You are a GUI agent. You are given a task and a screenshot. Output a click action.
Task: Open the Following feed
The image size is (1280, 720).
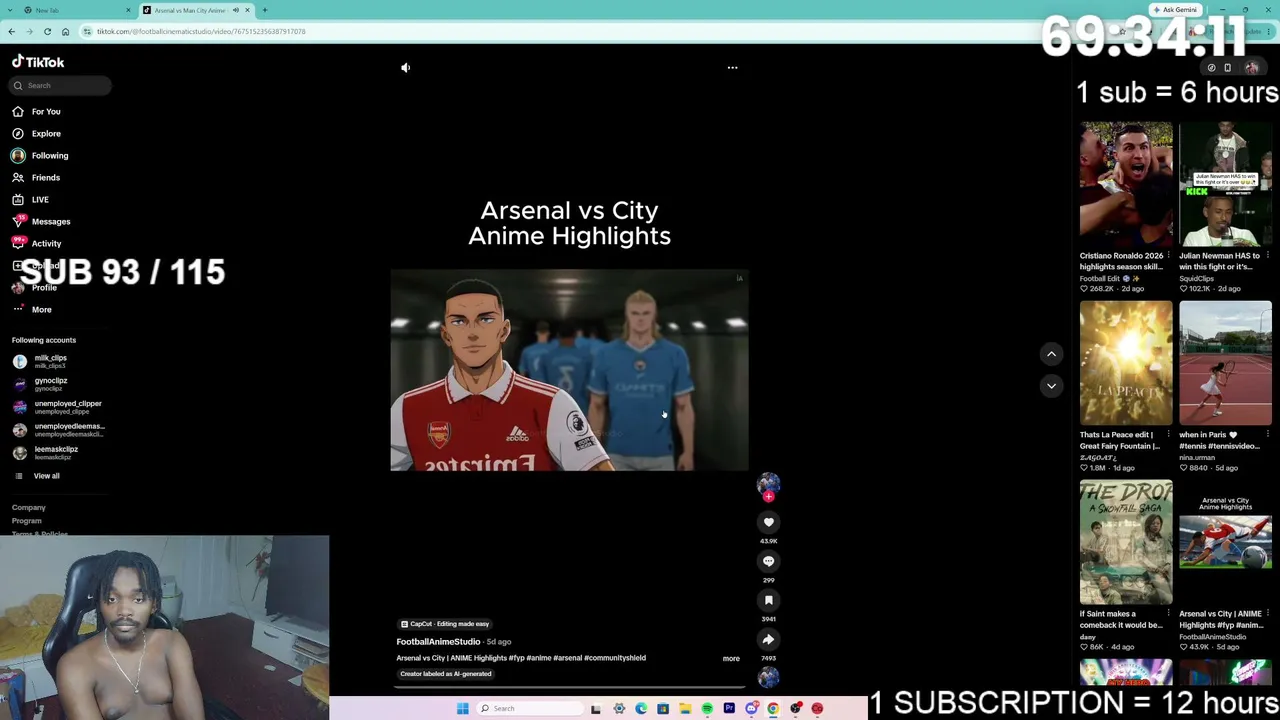pos(41,156)
